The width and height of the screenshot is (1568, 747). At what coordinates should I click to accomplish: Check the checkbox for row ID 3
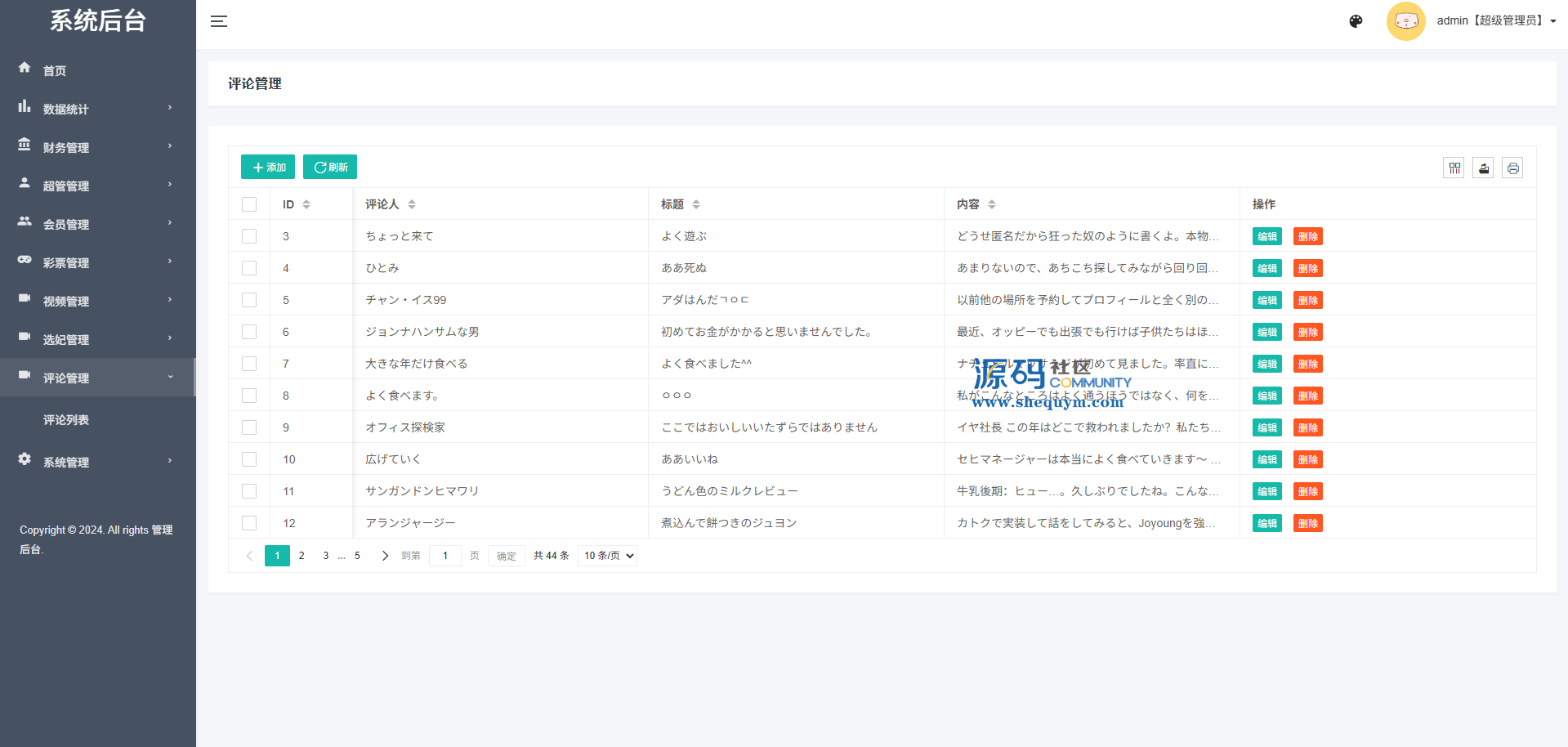pyautogui.click(x=249, y=236)
